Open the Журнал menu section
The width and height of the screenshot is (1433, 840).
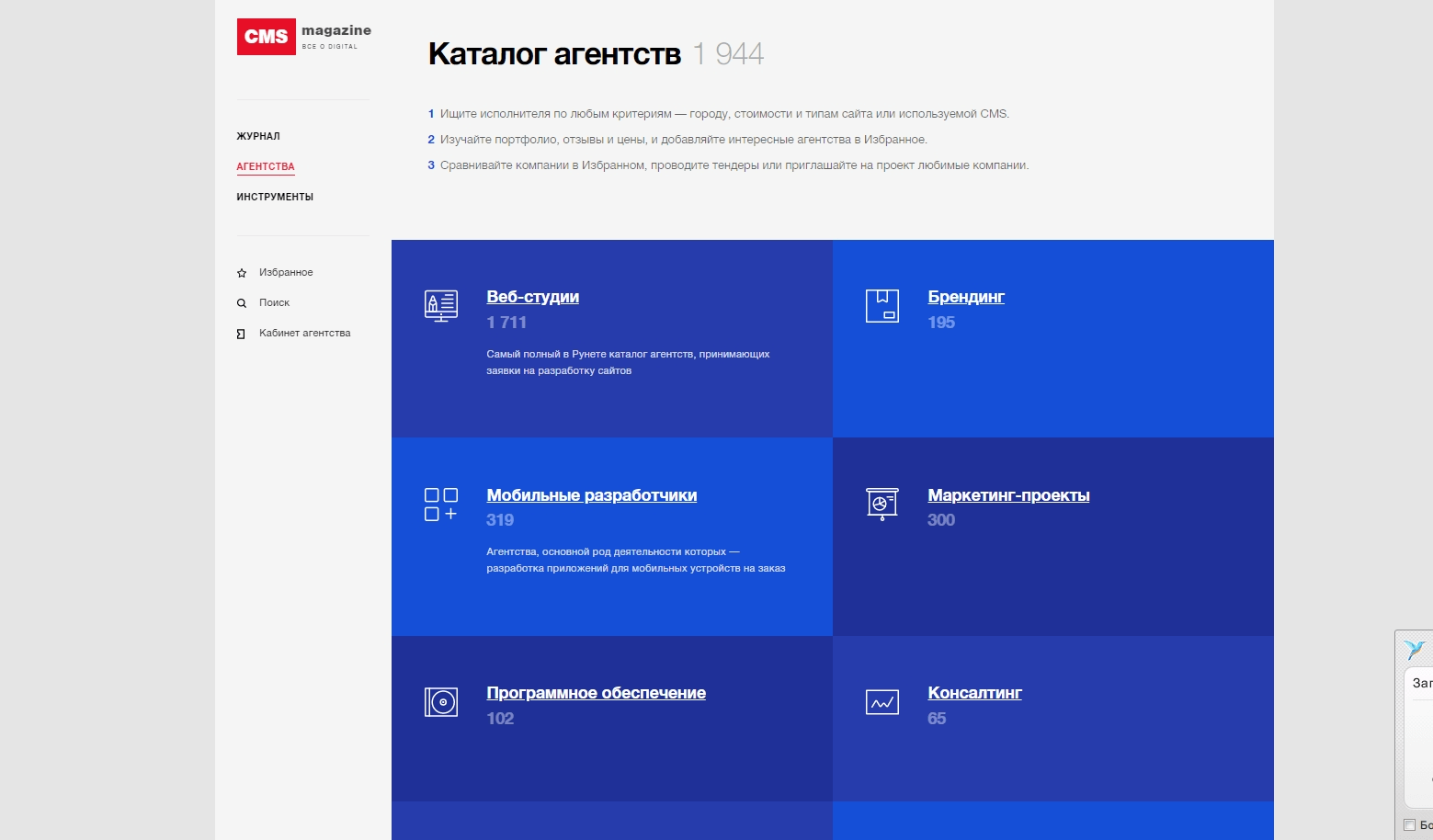258,136
